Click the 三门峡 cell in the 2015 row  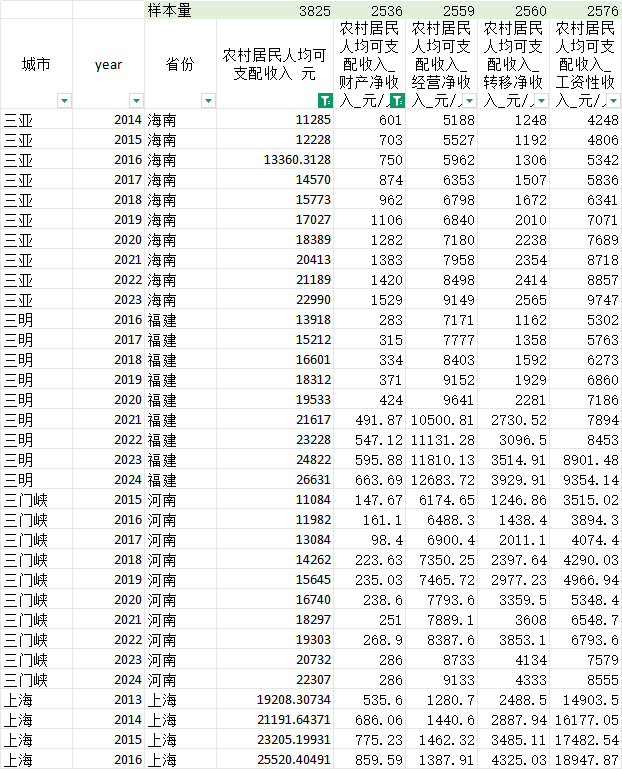[37, 500]
